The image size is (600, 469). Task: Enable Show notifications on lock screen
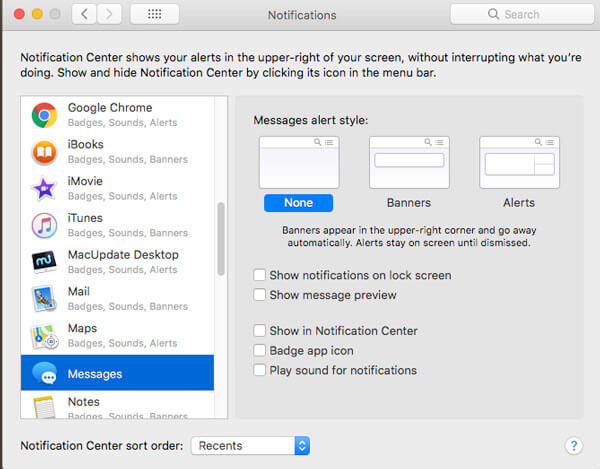(259, 275)
